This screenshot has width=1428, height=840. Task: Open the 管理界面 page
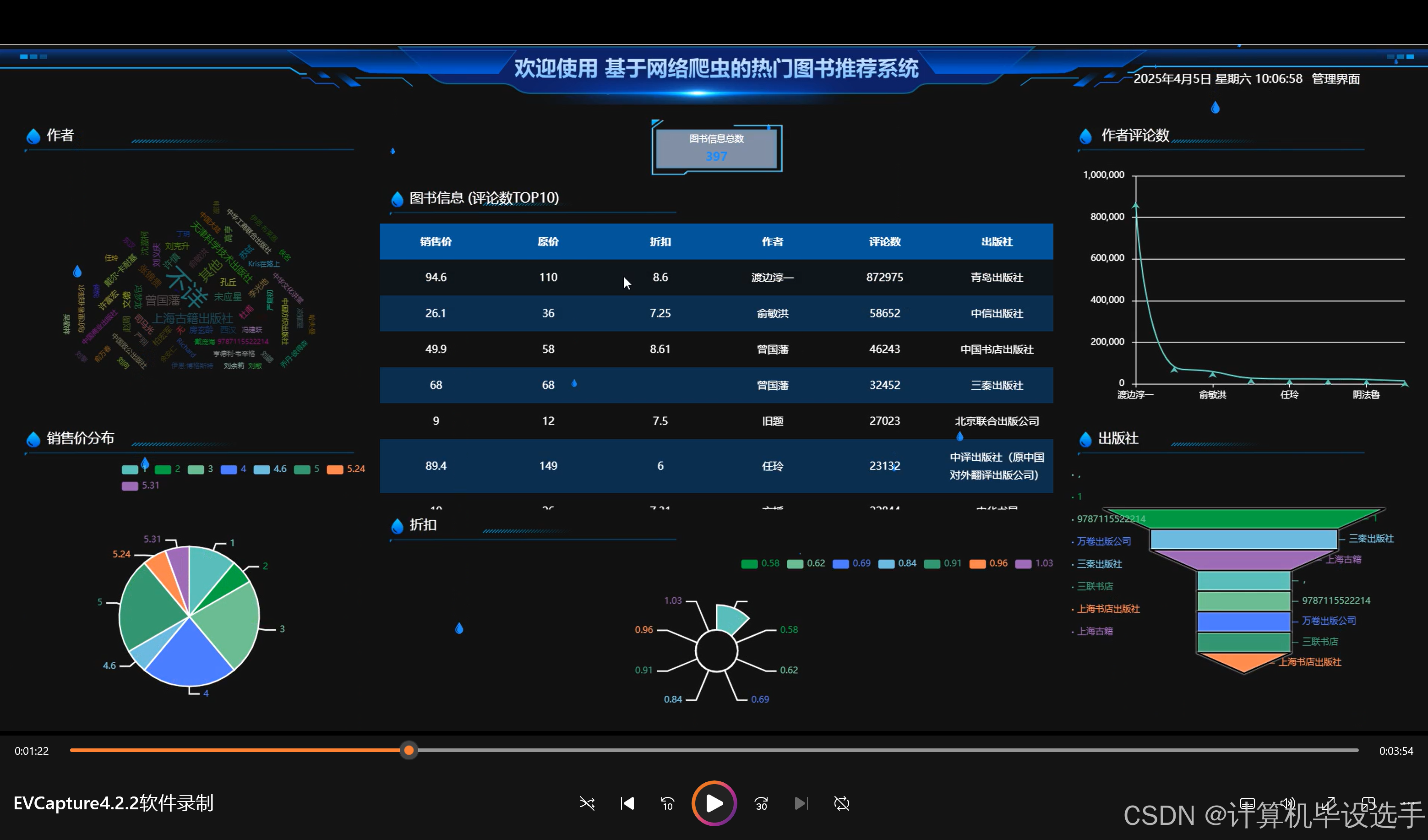point(1335,79)
